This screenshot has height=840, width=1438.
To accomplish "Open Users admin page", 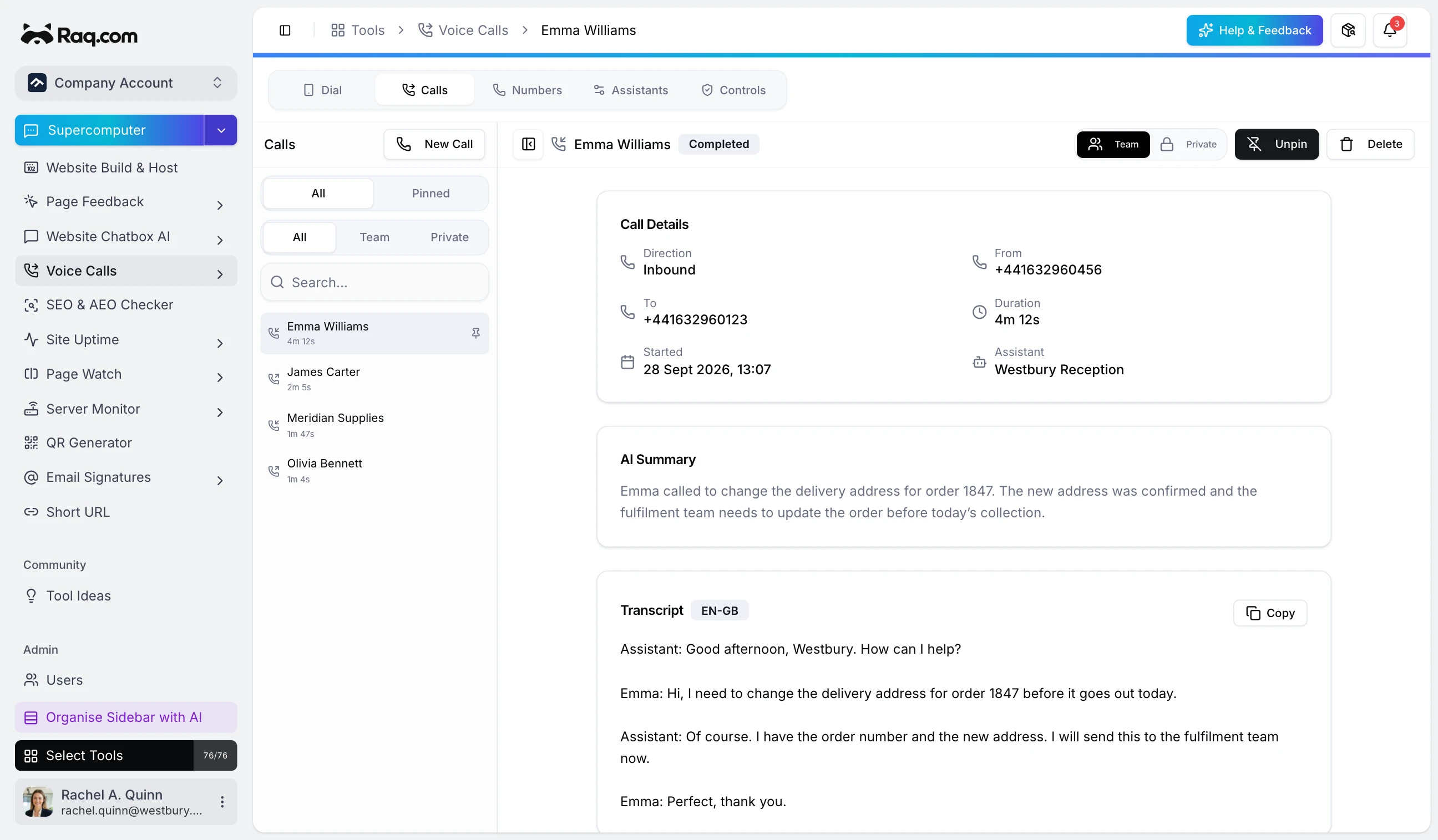I will (125, 680).
